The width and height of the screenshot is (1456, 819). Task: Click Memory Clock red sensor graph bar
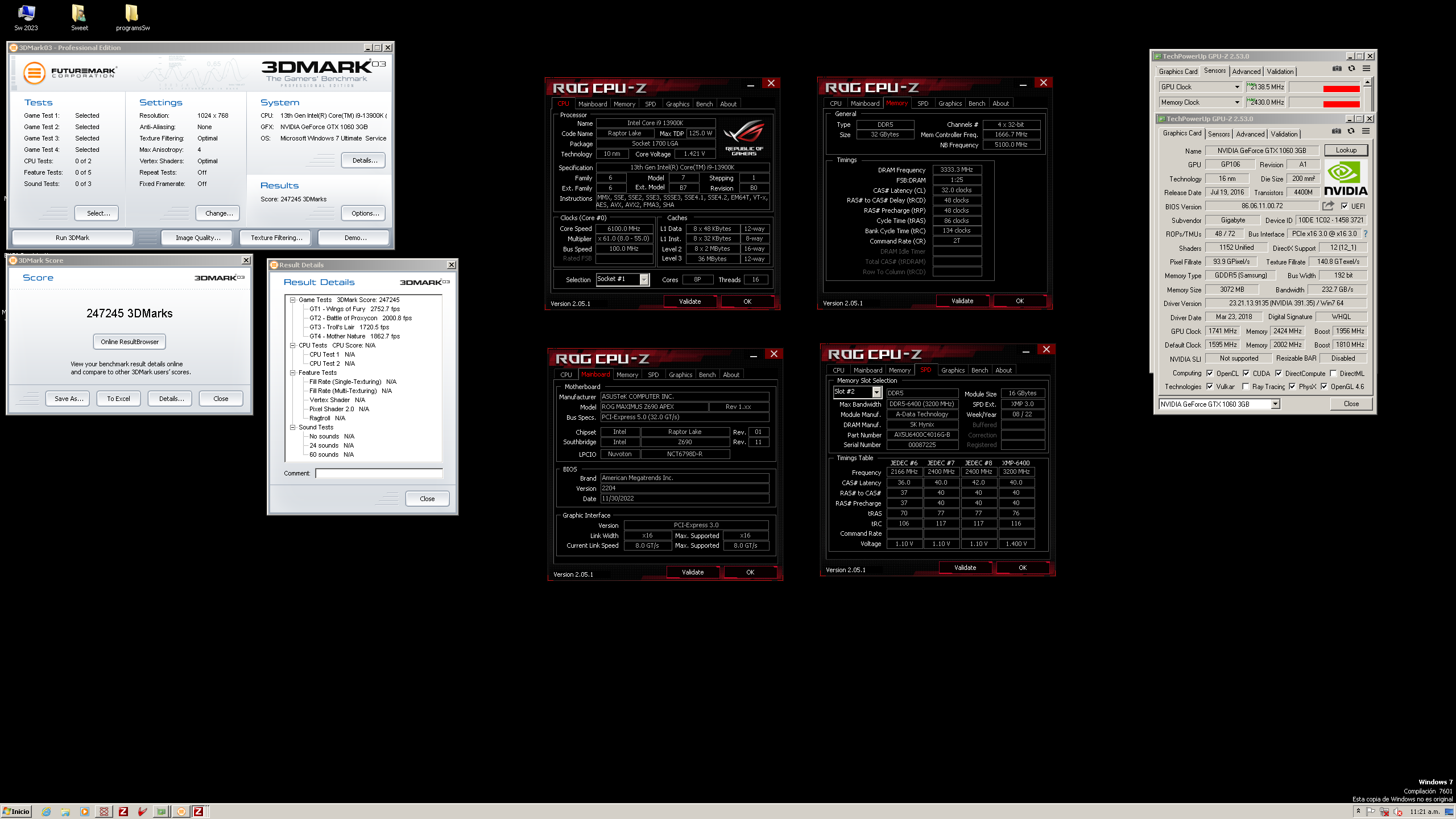click(1341, 104)
